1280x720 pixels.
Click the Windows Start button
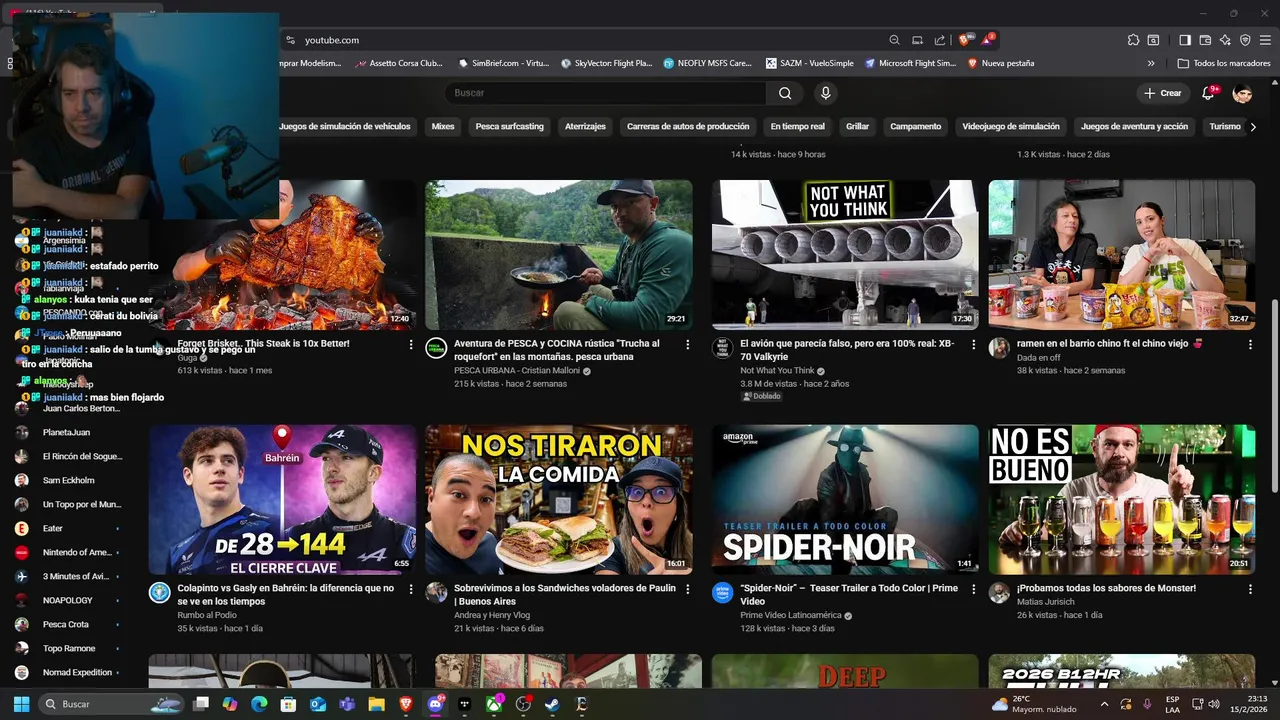point(21,704)
